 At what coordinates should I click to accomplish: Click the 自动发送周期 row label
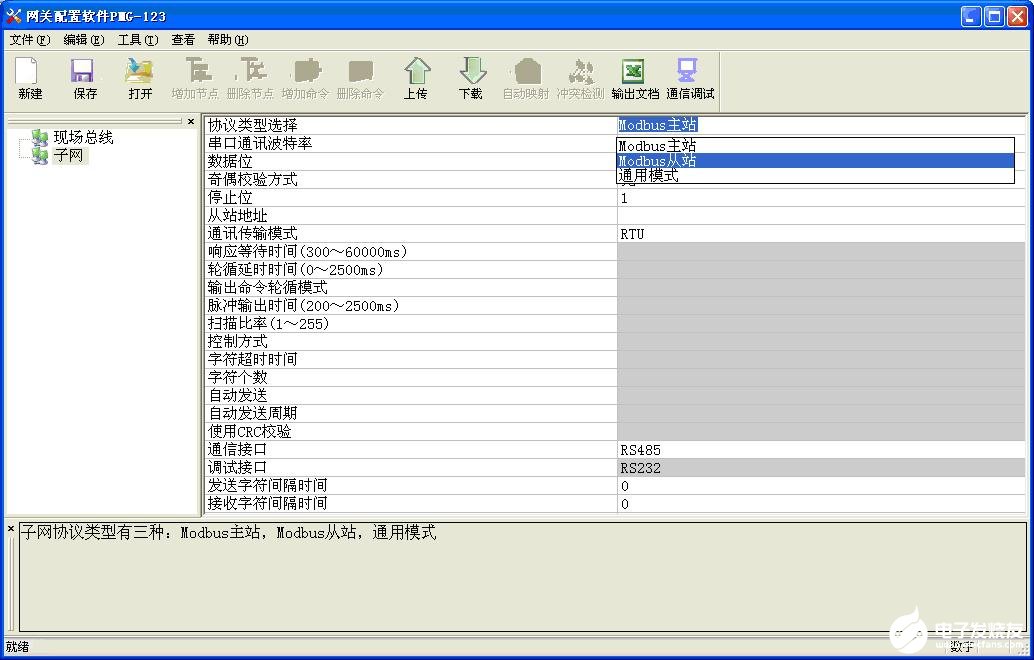[253, 413]
